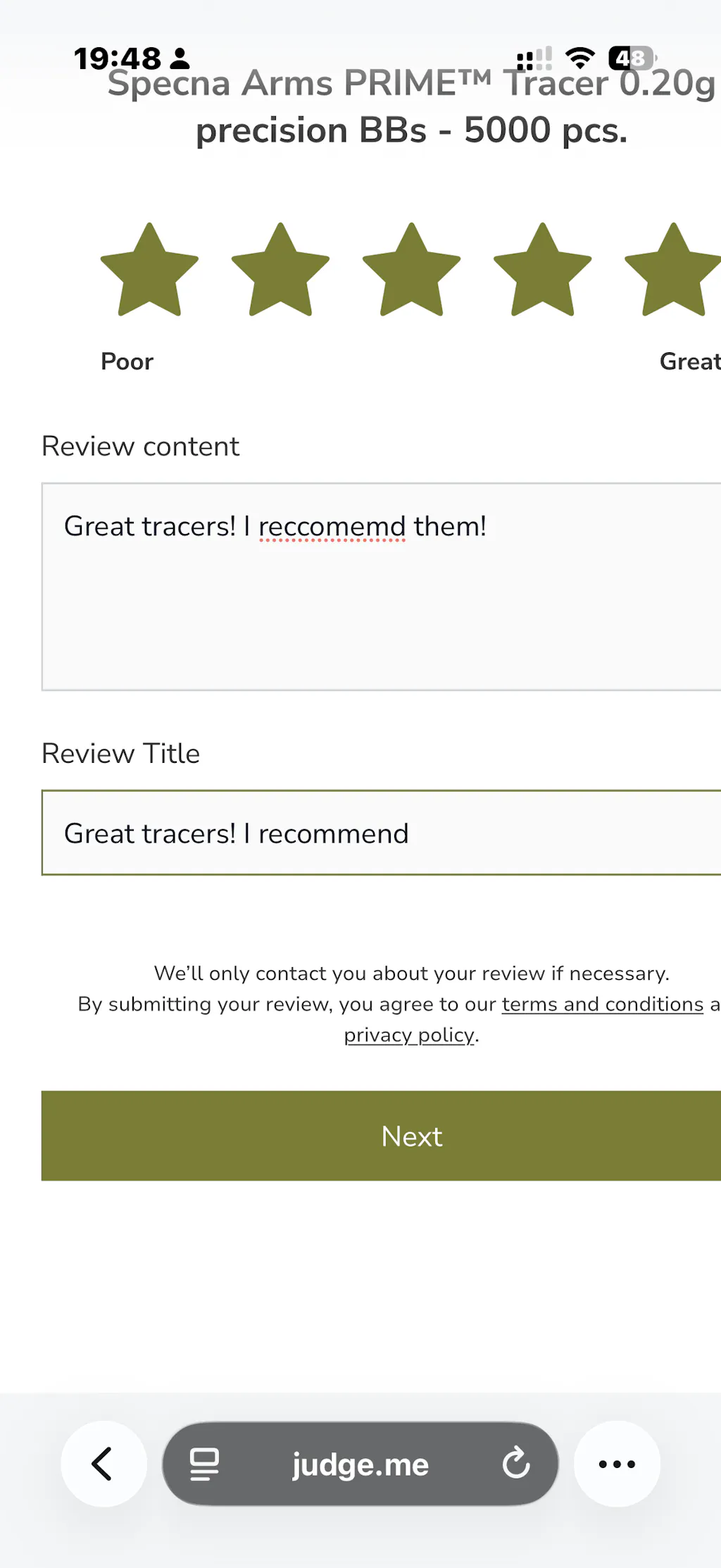This screenshot has height=1568, width=721.
Task: Open the privacy policy link
Action: pos(409,1035)
